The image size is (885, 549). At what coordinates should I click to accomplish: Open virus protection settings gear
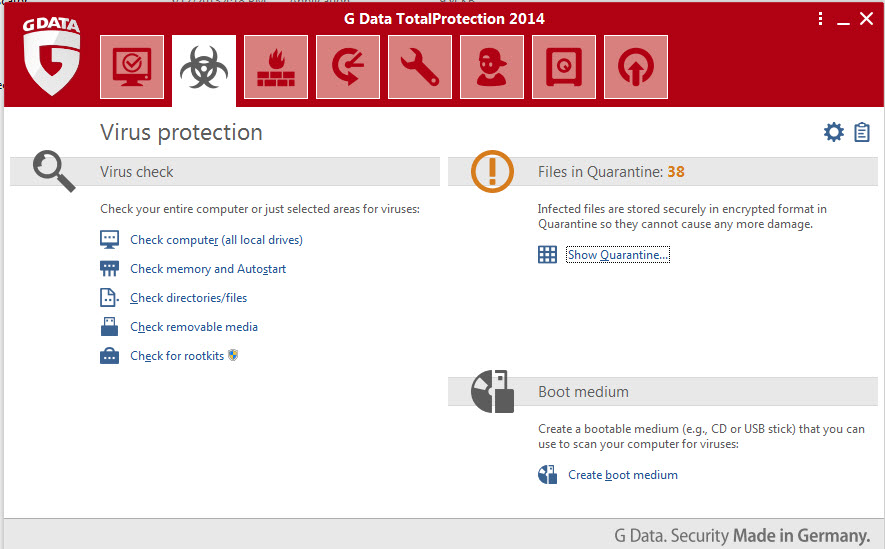[x=834, y=132]
